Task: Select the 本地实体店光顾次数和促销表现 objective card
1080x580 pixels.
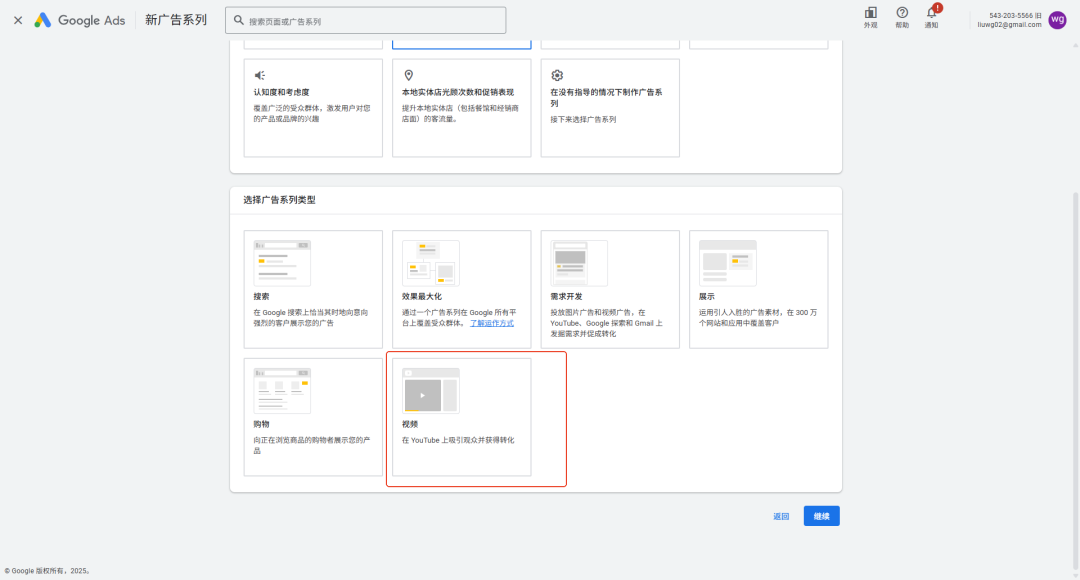Action: coord(461,107)
